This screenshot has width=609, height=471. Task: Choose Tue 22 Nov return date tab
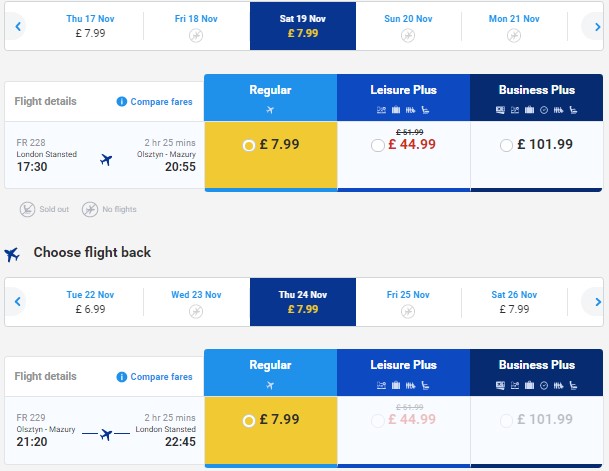coord(90,302)
